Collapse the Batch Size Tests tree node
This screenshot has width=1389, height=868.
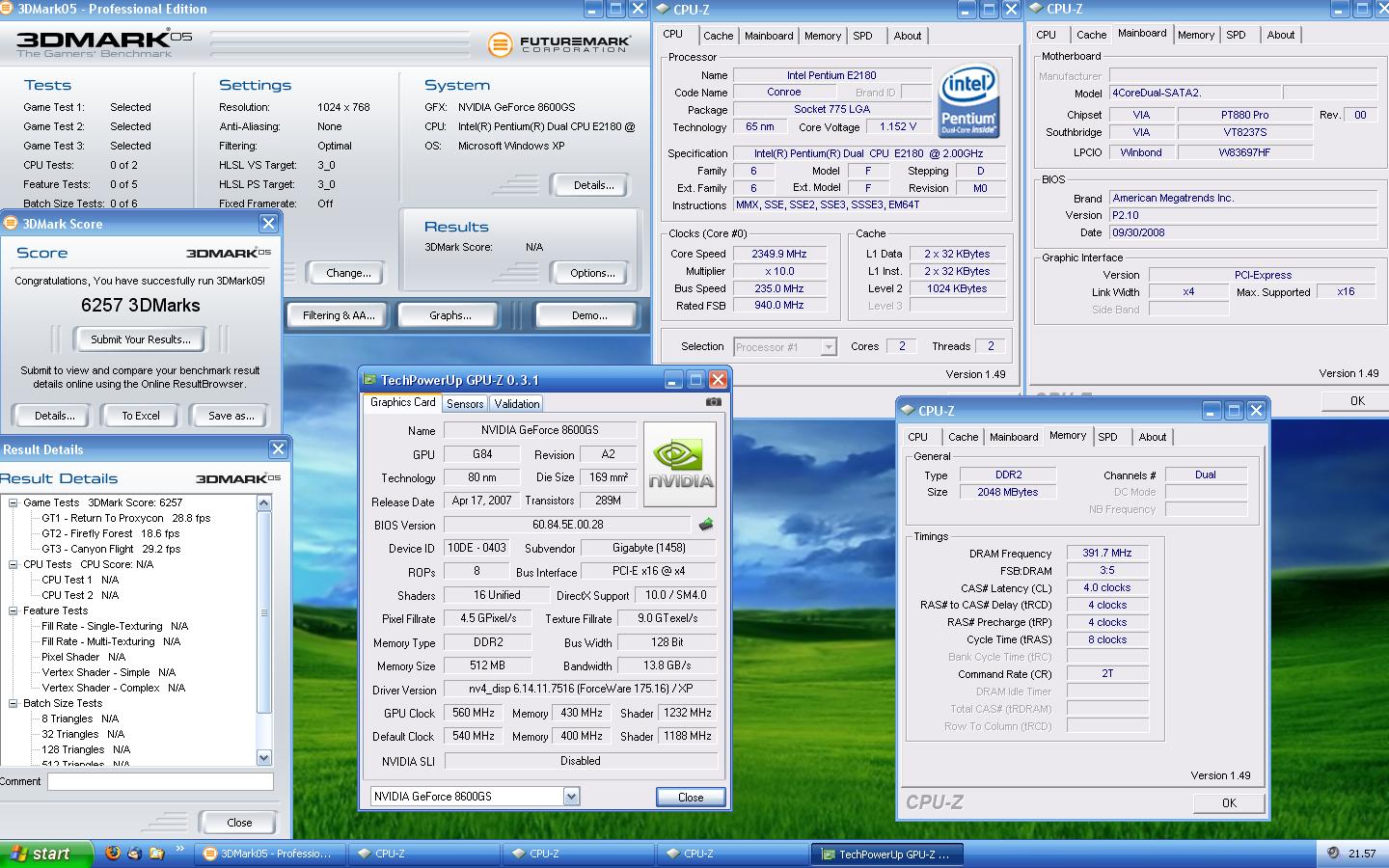[14, 703]
